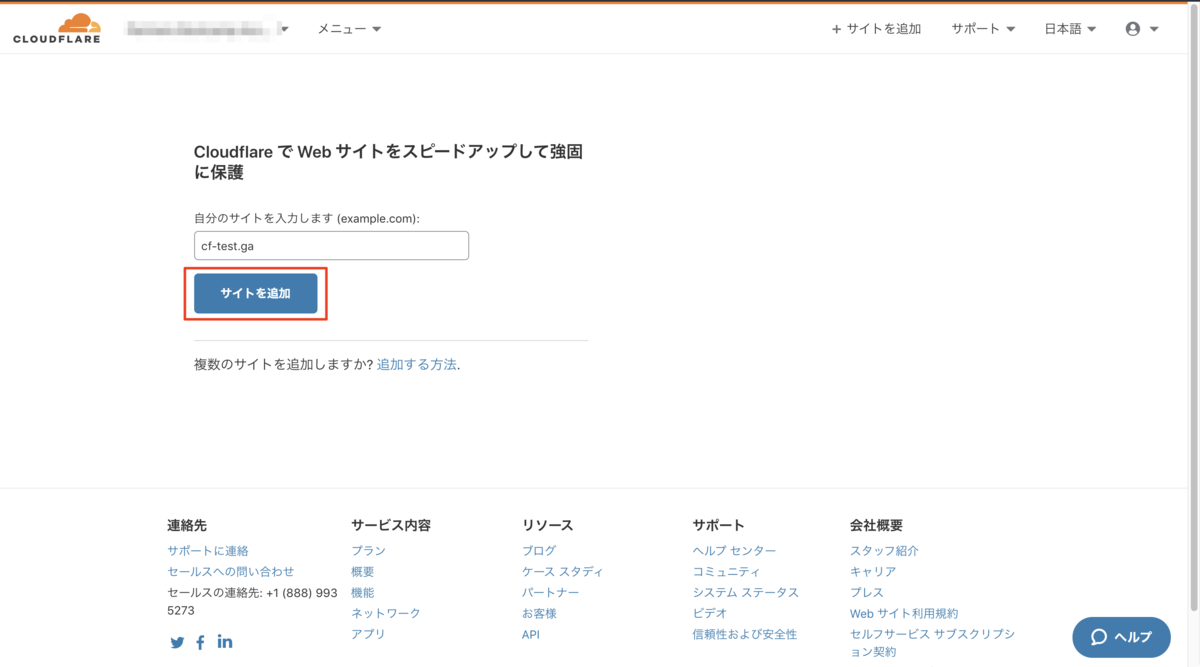Open the 信頼性および安全性 footer link
The width and height of the screenshot is (1200, 667).
pyautogui.click(x=744, y=634)
